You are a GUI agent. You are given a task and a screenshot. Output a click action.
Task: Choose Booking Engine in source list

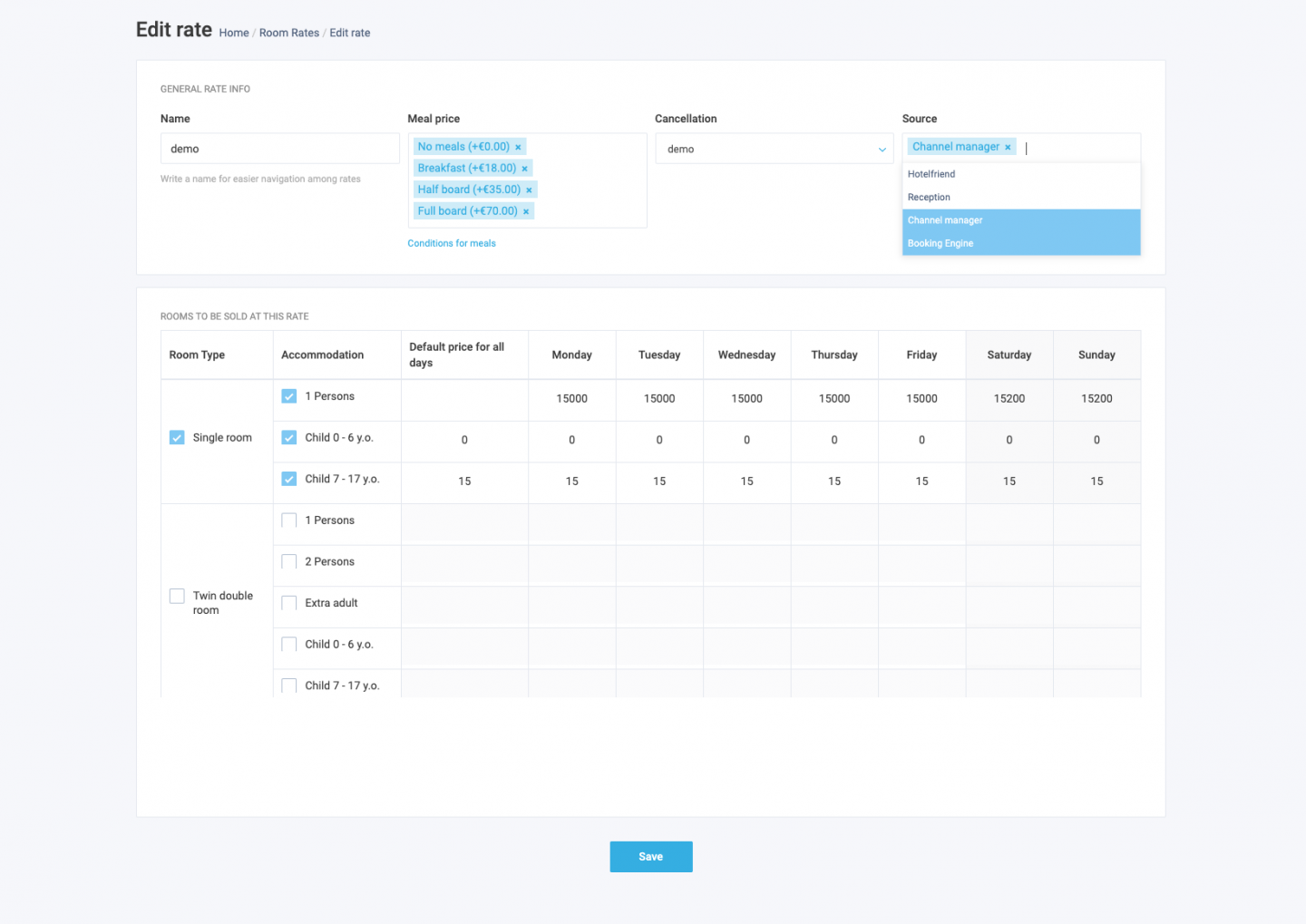(x=1021, y=244)
